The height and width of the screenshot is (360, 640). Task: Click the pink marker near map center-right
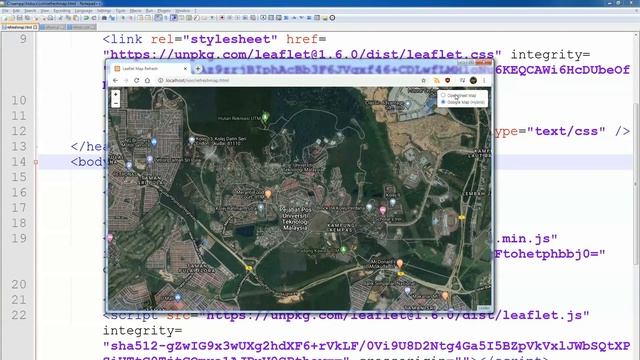pos(383,210)
